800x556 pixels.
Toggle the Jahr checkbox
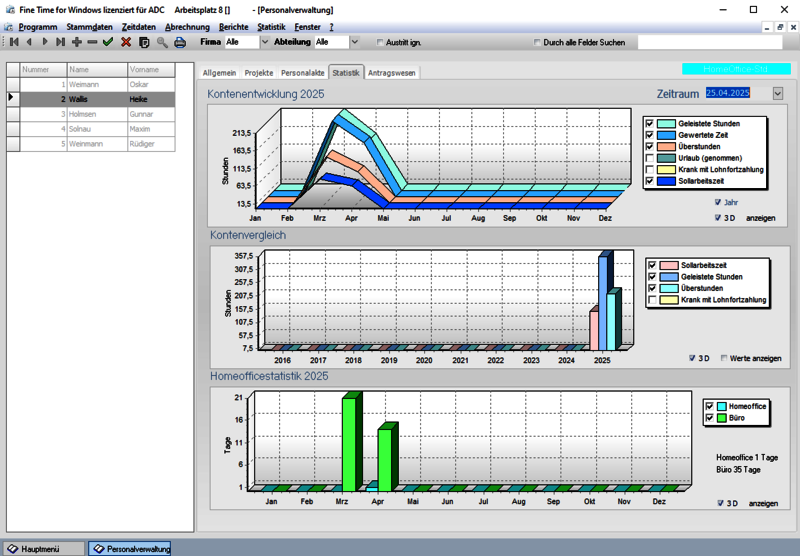[718, 203]
